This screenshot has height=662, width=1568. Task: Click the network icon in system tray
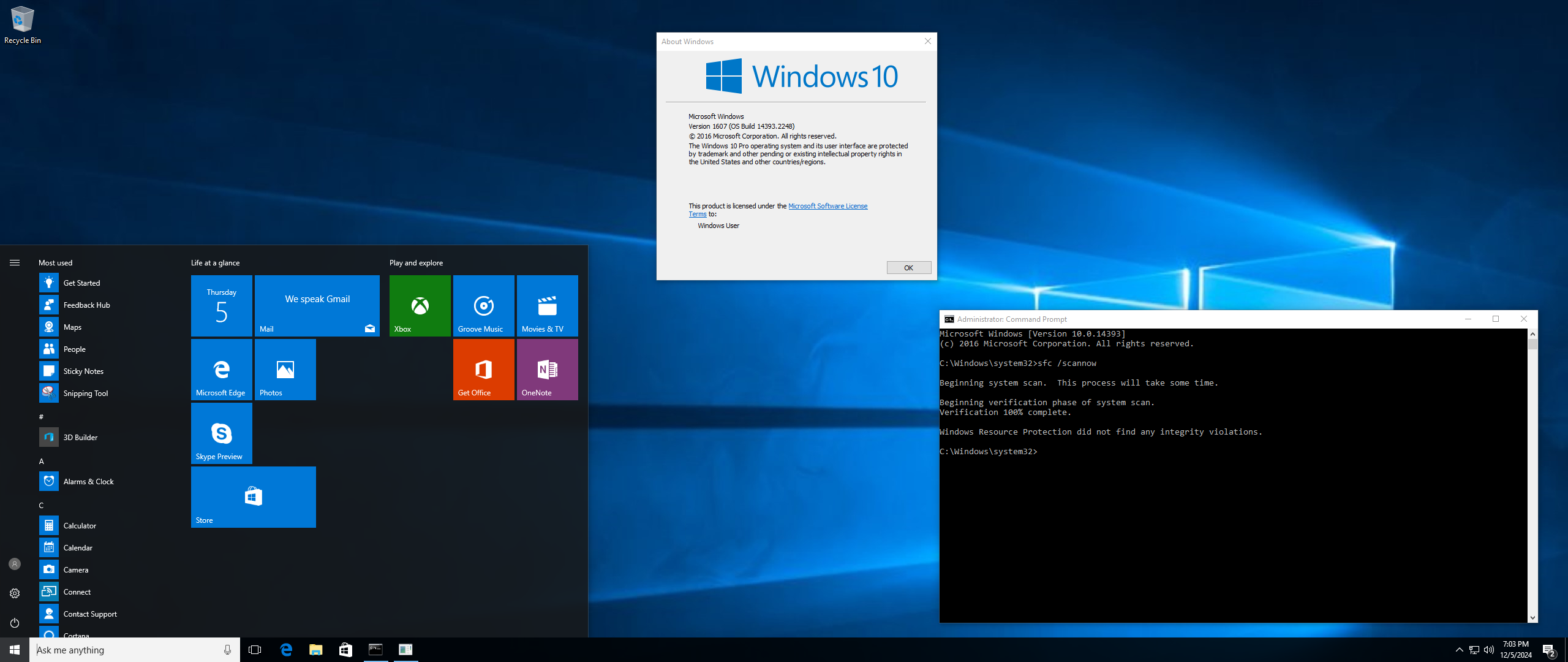1474,650
